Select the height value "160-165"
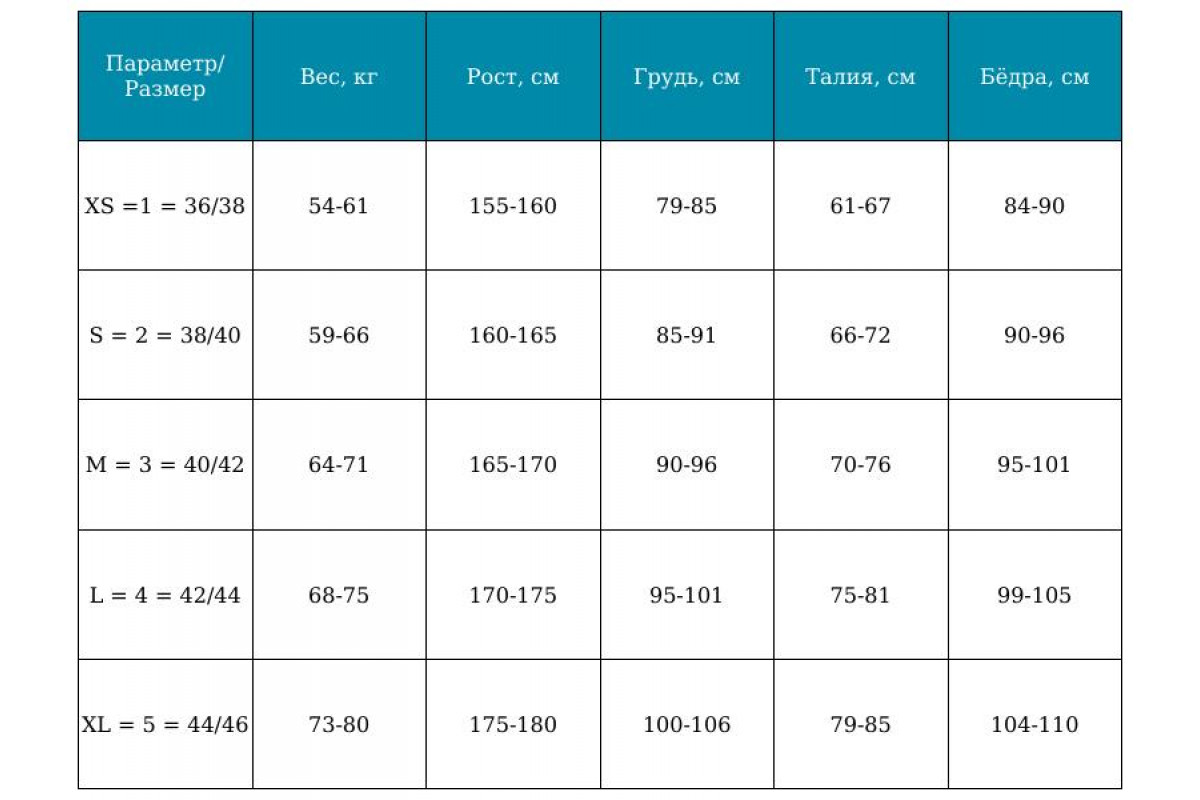The width and height of the screenshot is (1200, 800). point(513,335)
